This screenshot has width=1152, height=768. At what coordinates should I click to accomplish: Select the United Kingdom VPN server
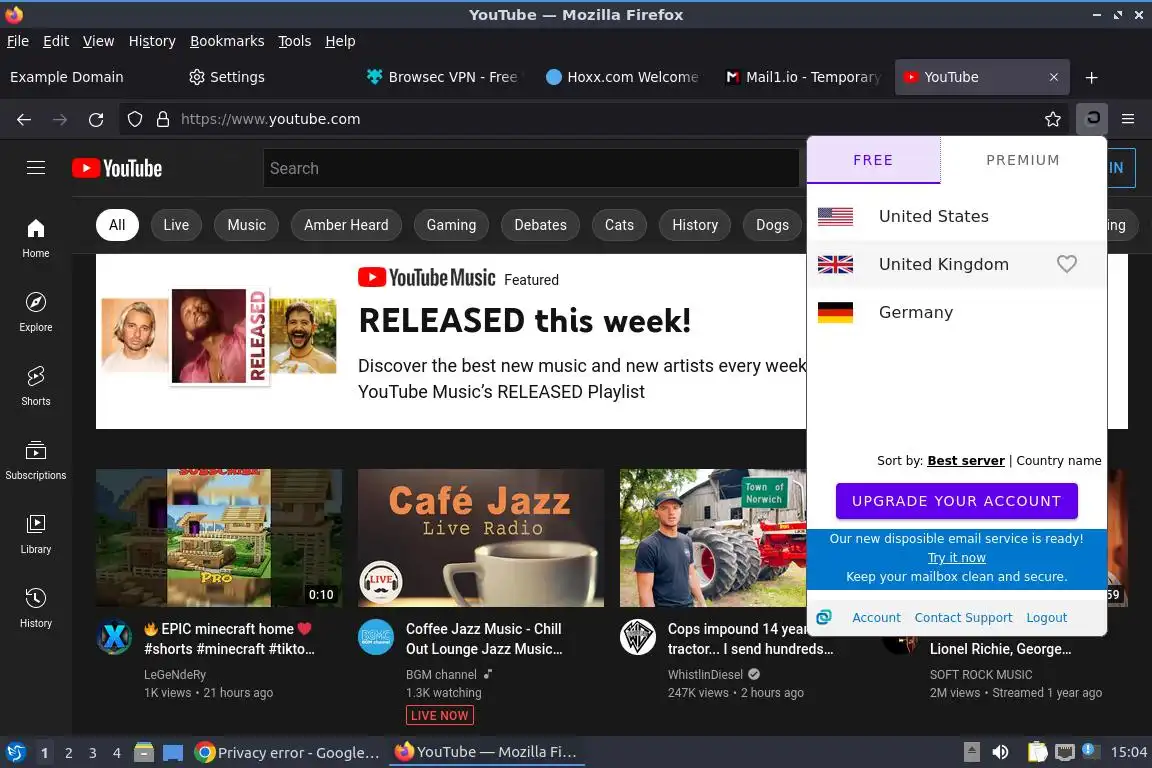[957, 264]
